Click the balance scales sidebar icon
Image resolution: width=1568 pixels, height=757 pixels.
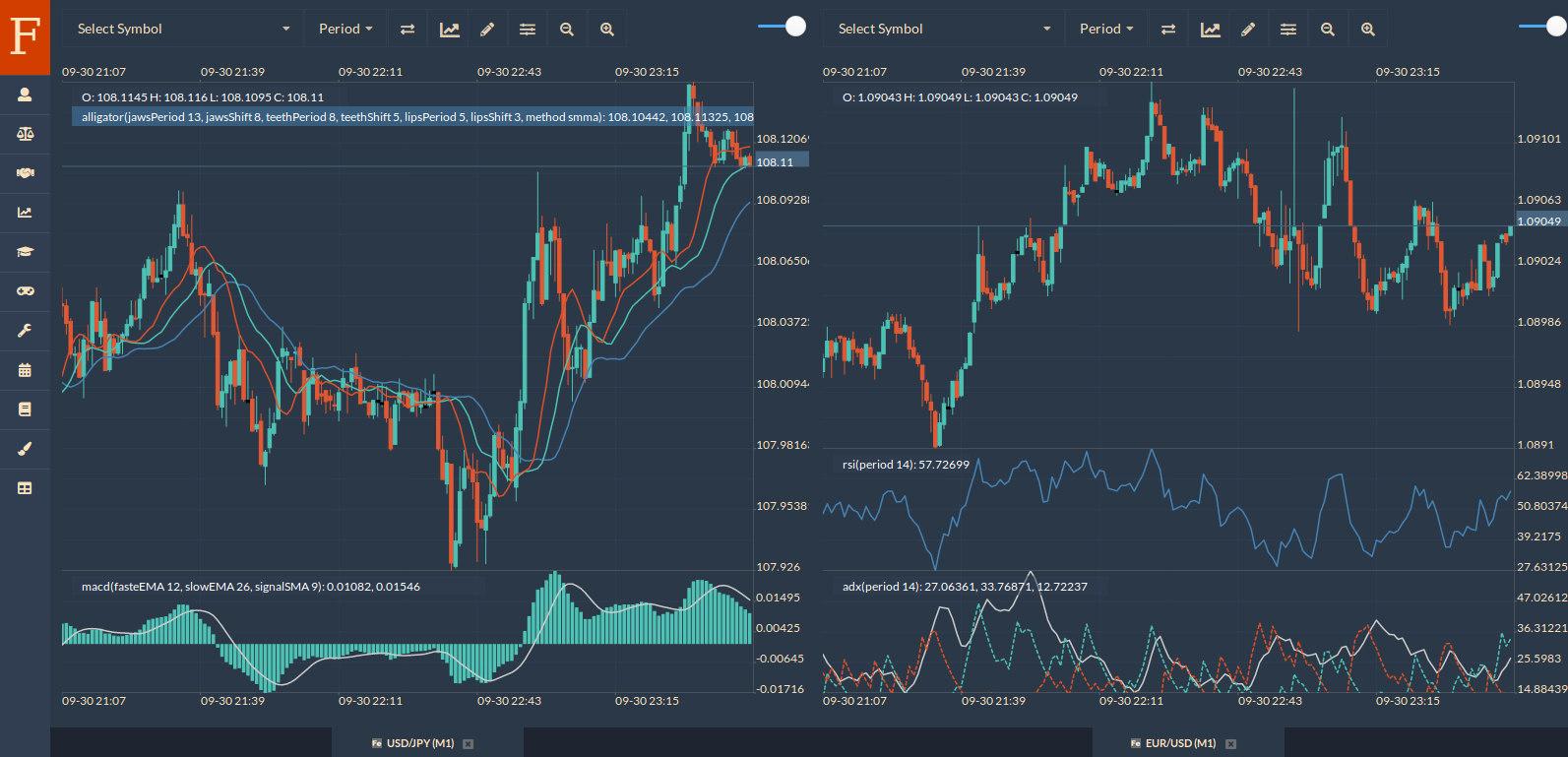pyautogui.click(x=25, y=134)
